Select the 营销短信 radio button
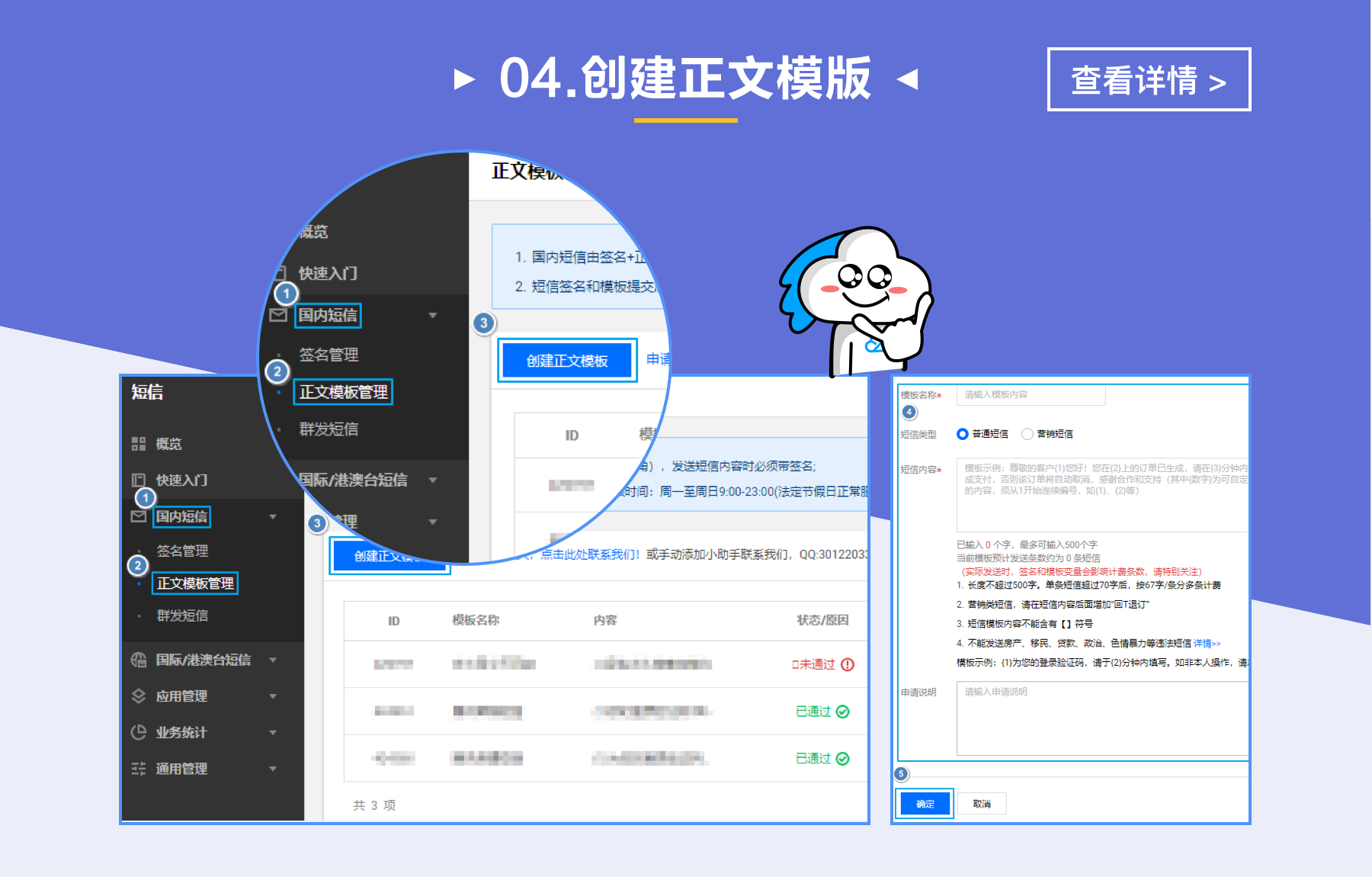The width and height of the screenshot is (1372, 877). [x=1027, y=434]
